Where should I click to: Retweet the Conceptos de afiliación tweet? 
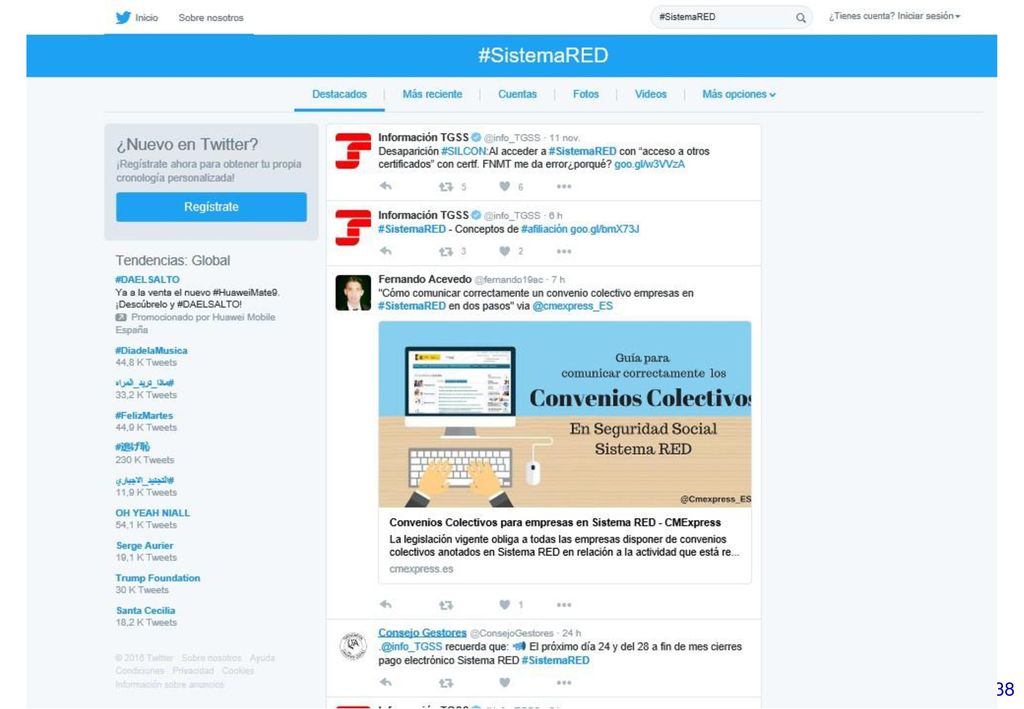click(x=446, y=251)
